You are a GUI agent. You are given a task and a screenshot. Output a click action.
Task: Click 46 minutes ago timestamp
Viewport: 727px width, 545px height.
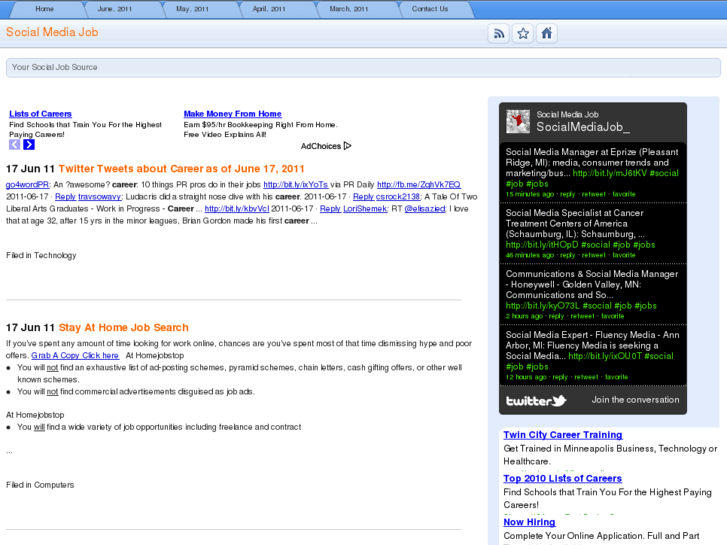(x=529, y=255)
